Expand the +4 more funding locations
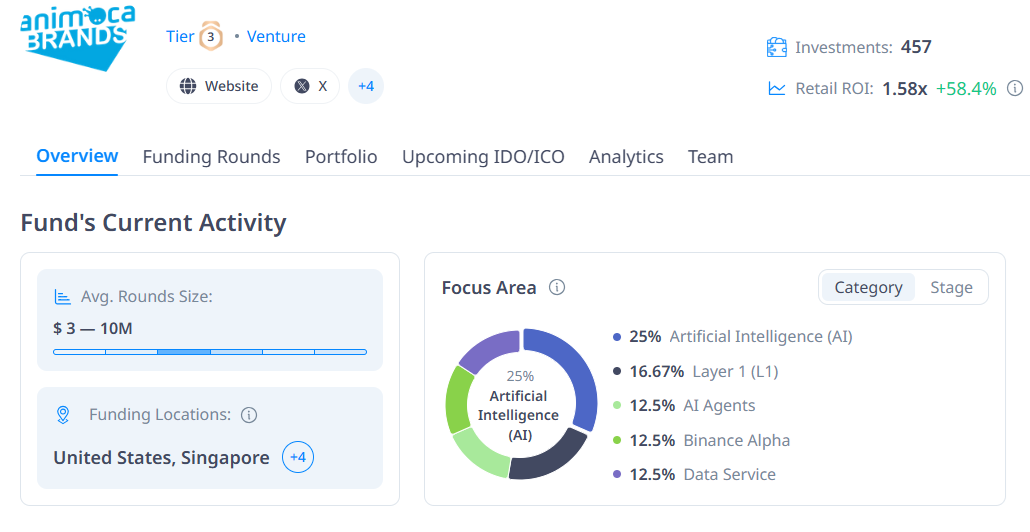Screen dimensions: 1030x532 298,458
